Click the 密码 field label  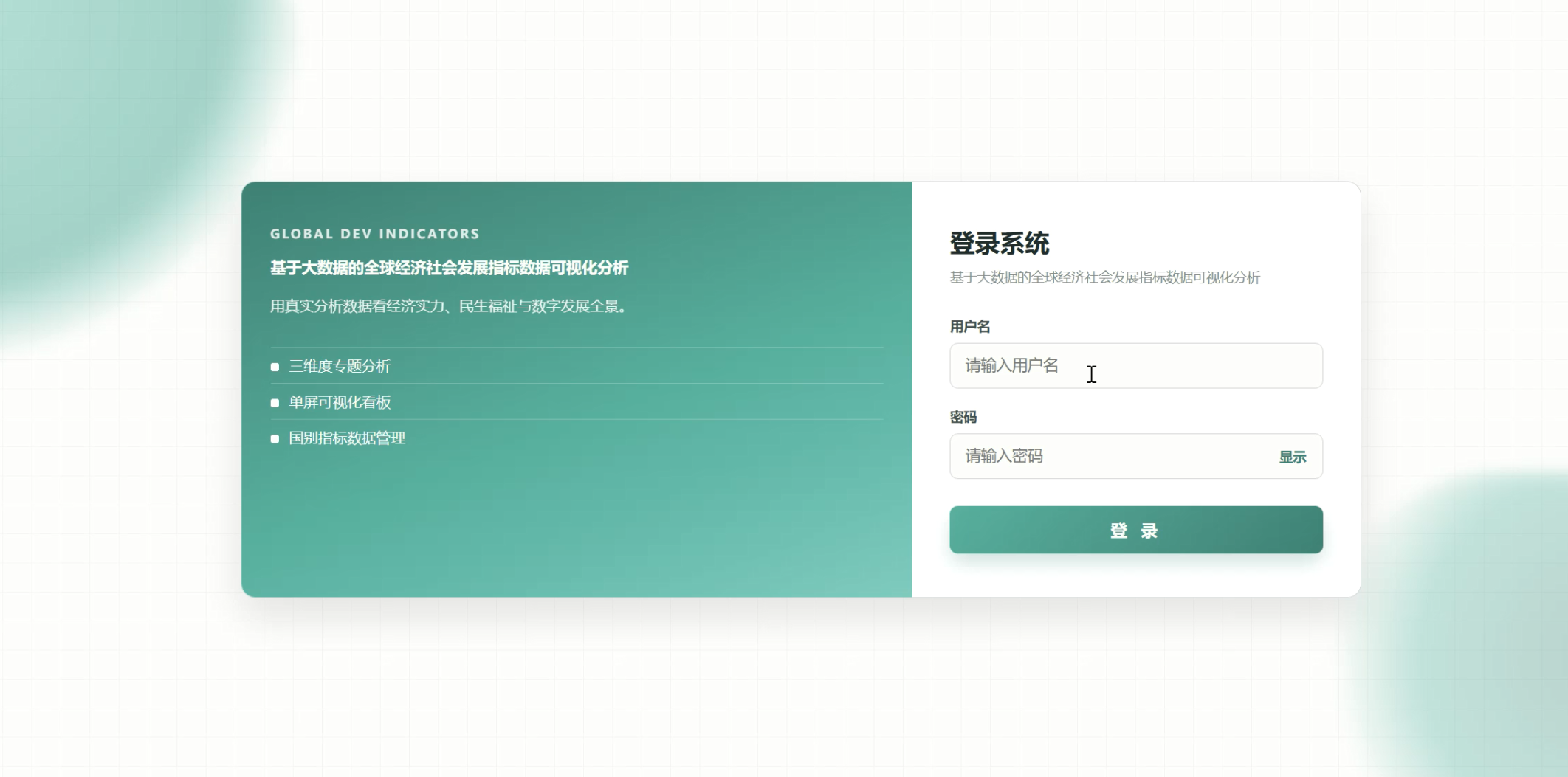point(963,417)
